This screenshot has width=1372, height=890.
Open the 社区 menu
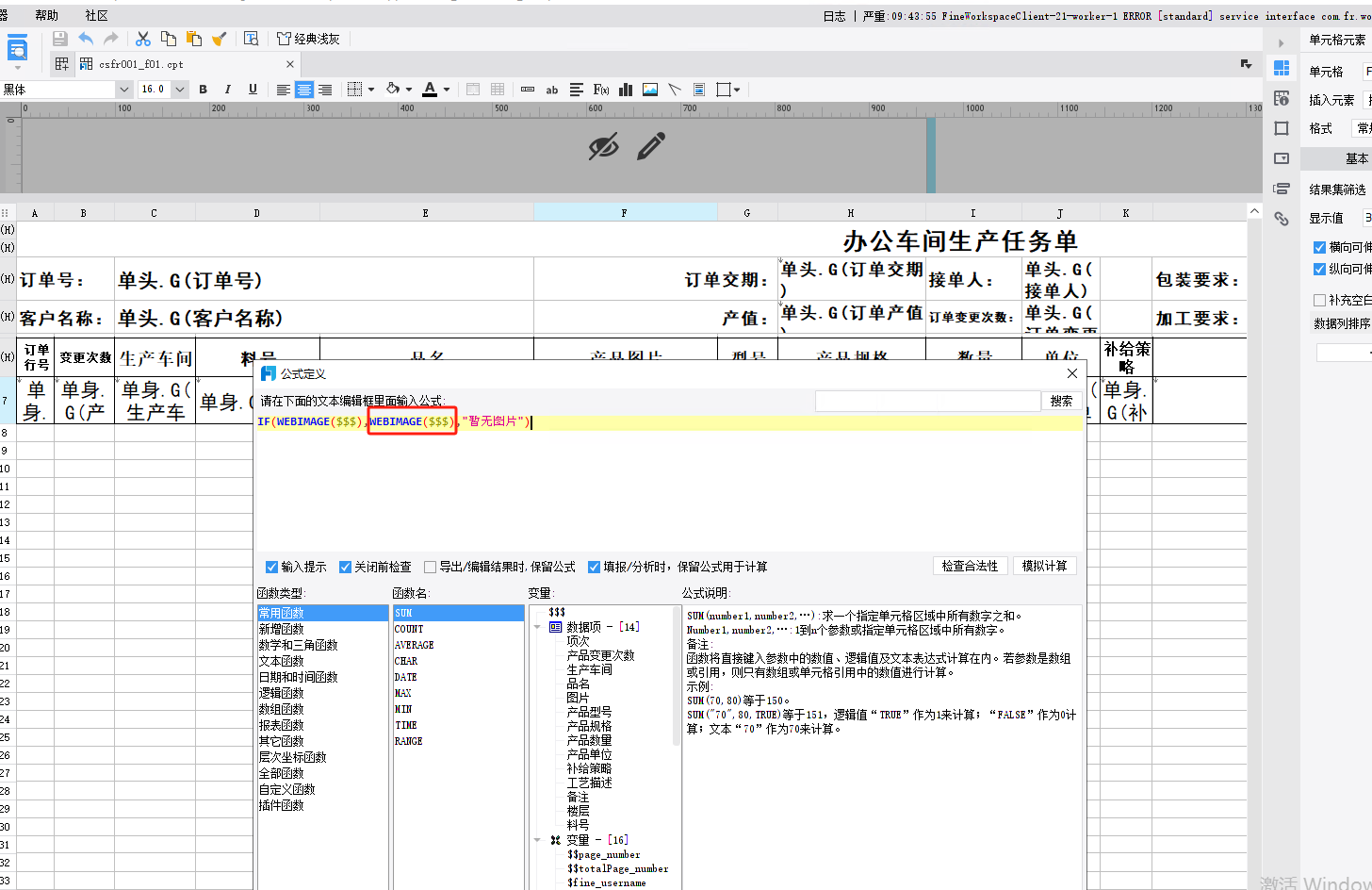point(96,15)
